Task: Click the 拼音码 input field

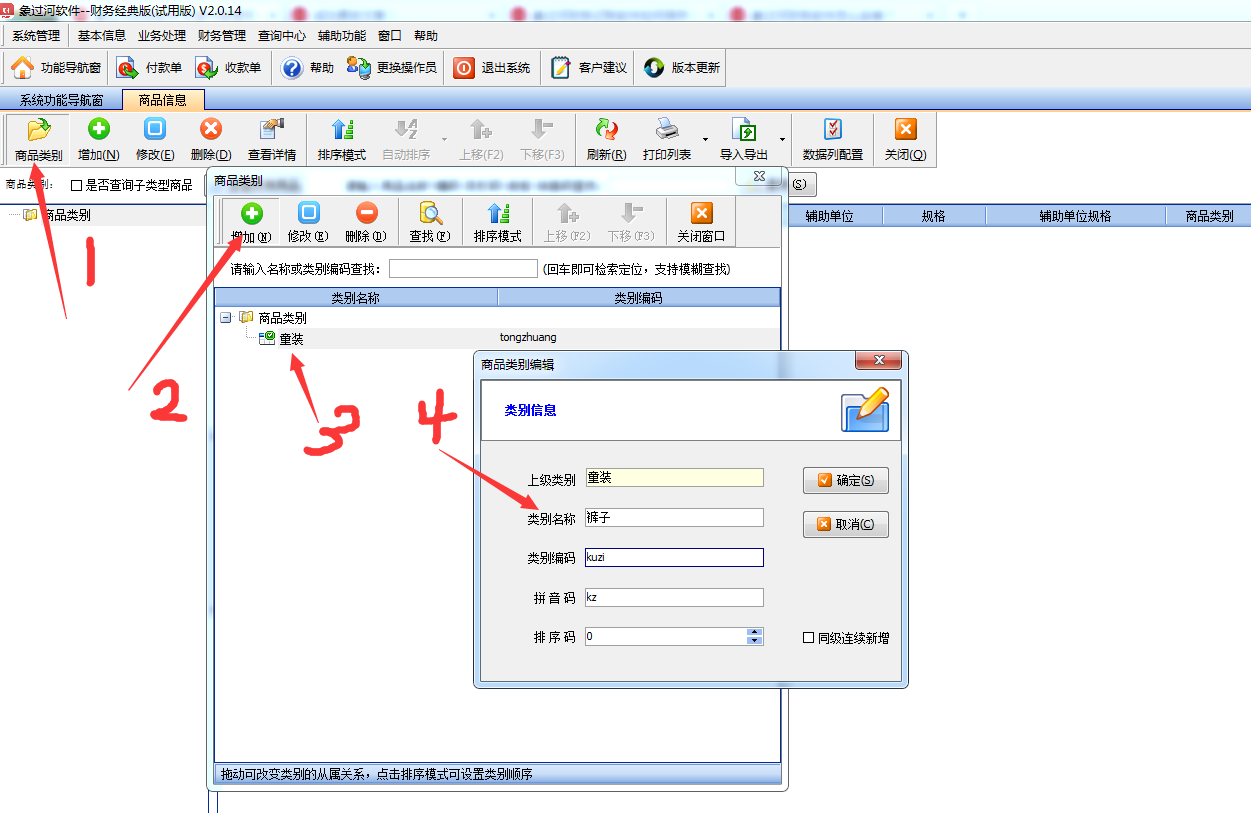Action: coord(674,598)
